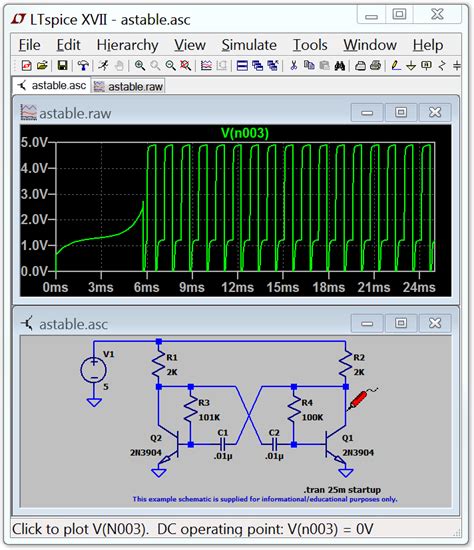Select capacitor C1 in the schematic
The height and width of the screenshot is (550, 474).
click(x=223, y=445)
